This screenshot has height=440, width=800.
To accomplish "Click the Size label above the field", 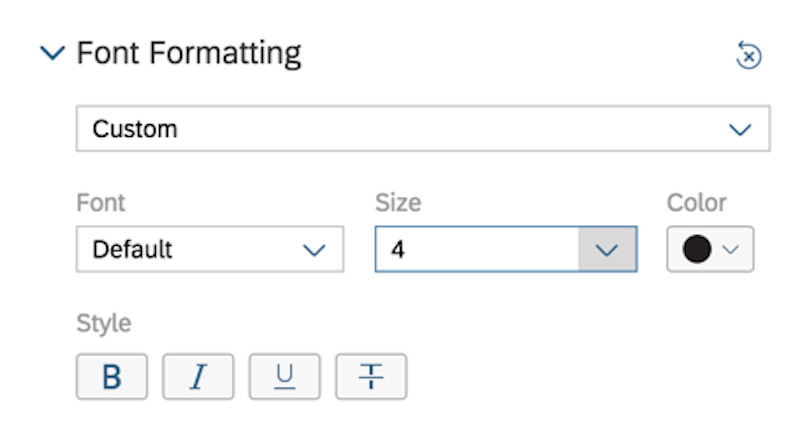I will point(398,203).
